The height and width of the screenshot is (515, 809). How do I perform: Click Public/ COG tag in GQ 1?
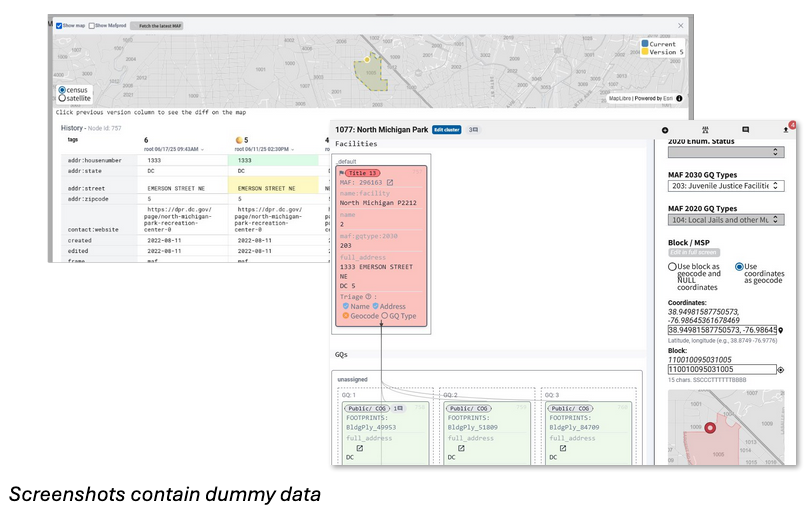(365, 408)
